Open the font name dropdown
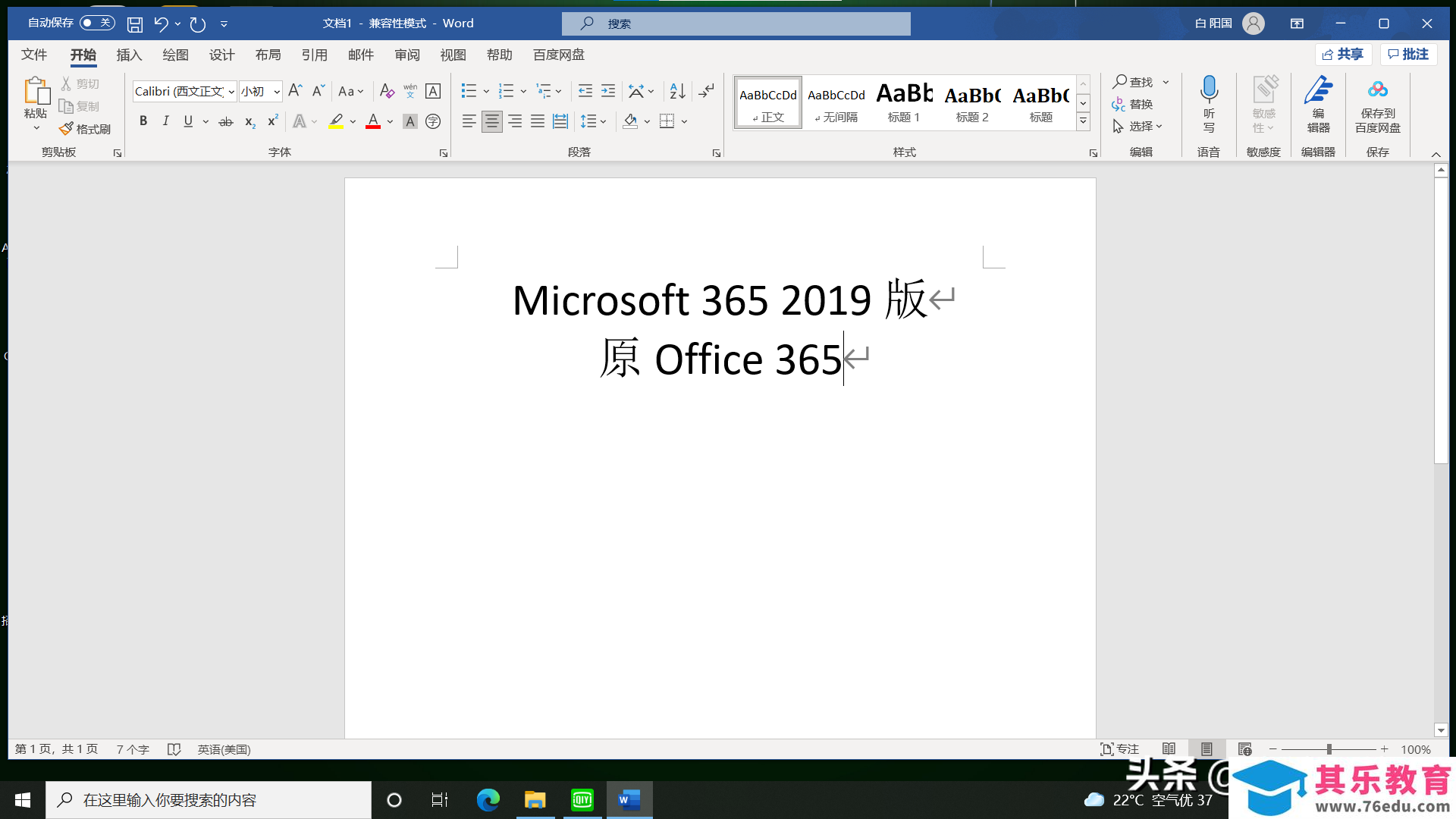This screenshot has height=819, width=1456. (231, 92)
